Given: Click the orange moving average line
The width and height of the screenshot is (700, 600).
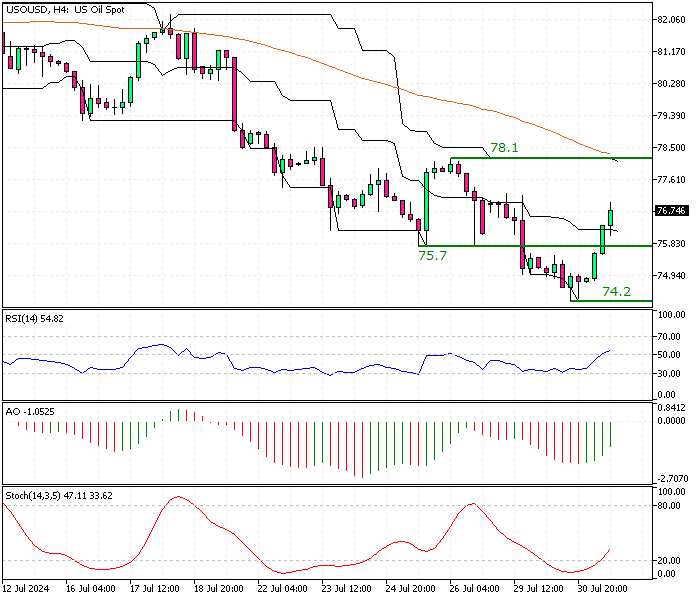Looking at the screenshot, I should 312,60.
